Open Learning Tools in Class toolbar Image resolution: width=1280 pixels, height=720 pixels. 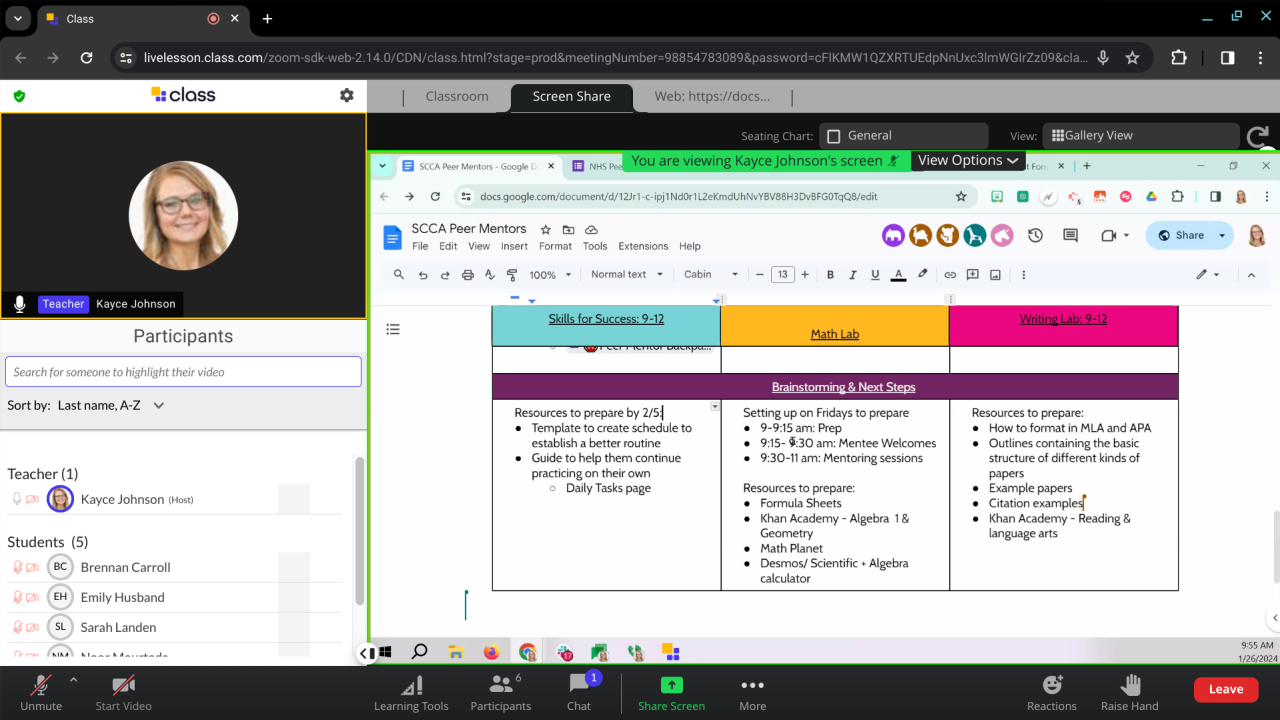point(411,692)
